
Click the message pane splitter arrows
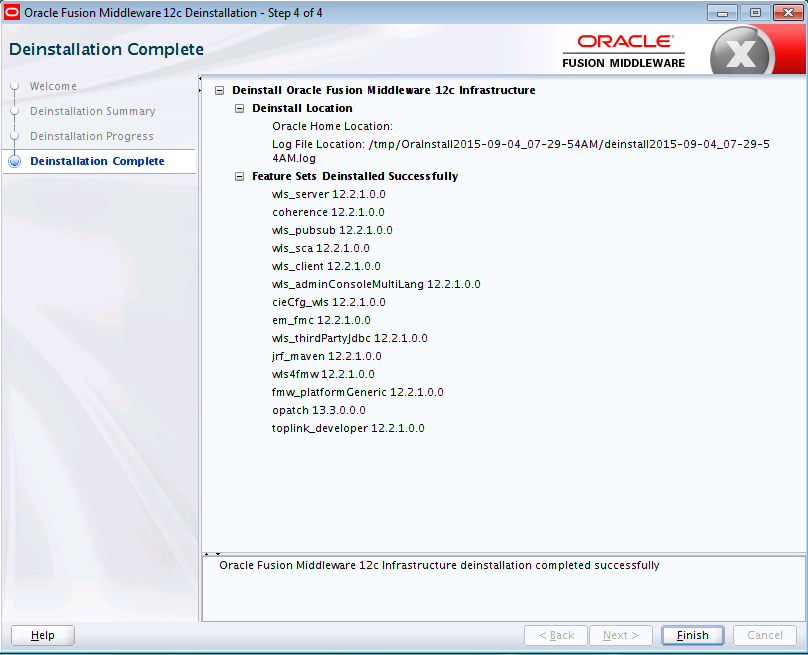[x=212, y=554]
